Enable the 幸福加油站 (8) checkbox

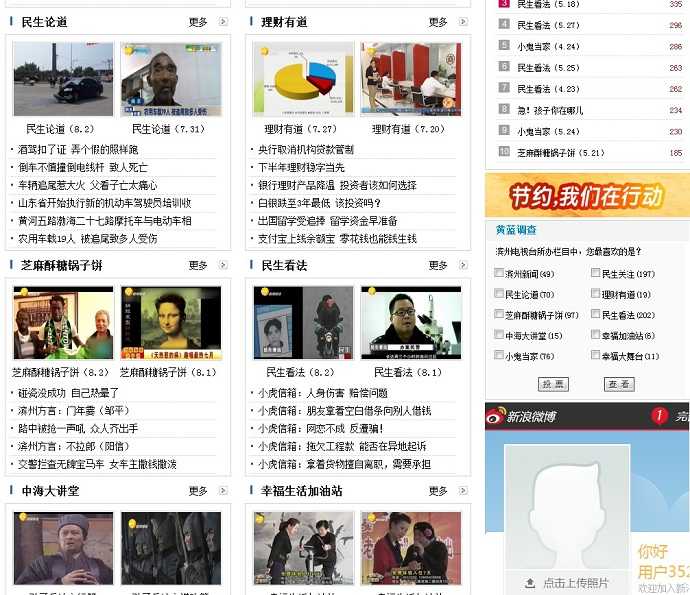coord(595,334)
